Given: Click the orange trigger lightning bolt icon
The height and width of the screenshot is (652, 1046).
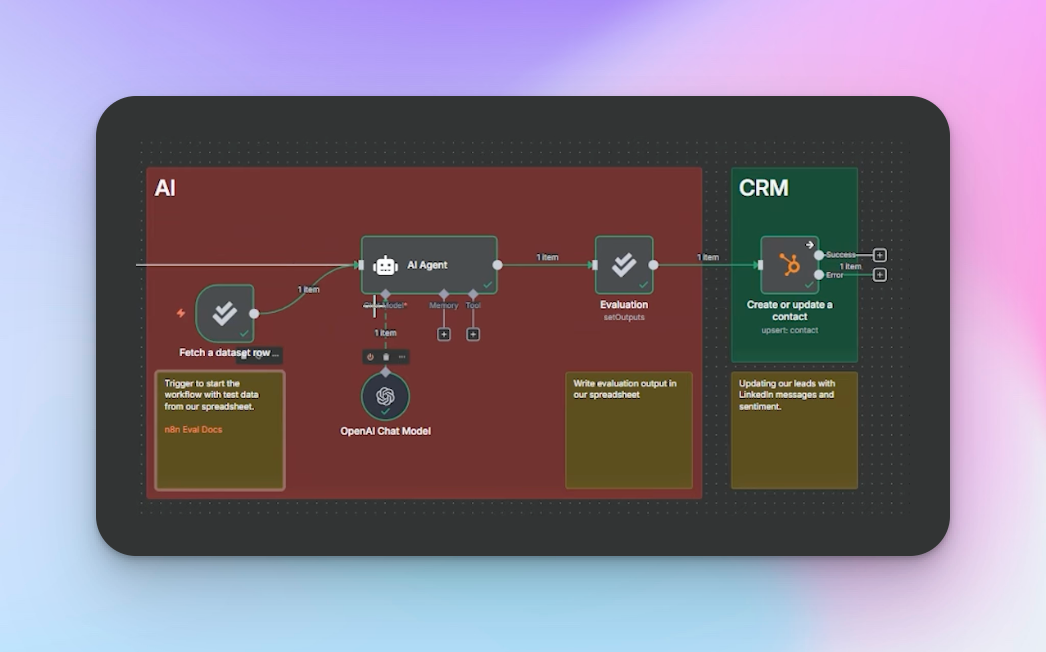Looking at the screenshot, I should tap(180, 312).
